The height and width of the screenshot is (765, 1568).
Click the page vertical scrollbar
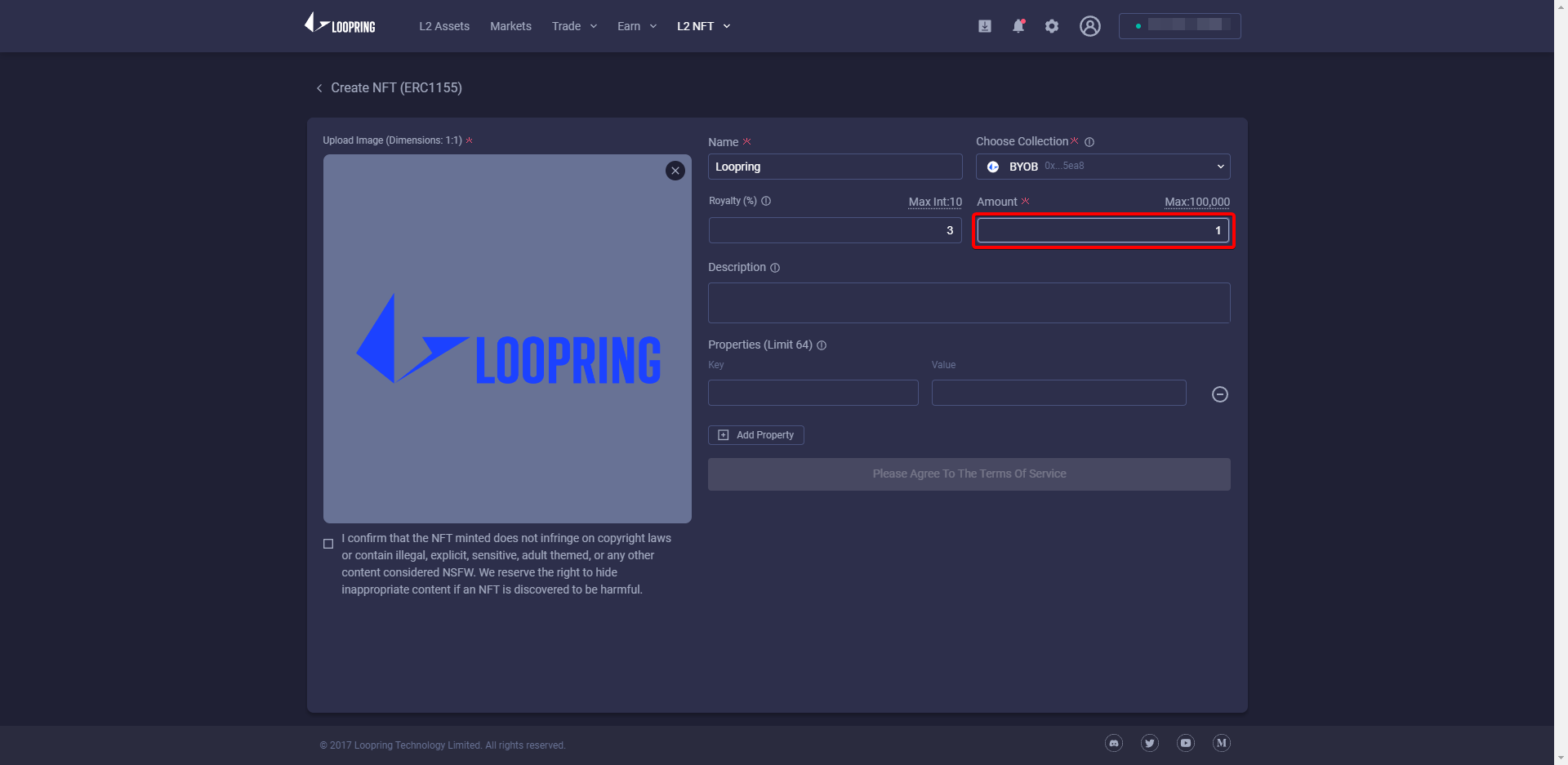pos(1561,382)
